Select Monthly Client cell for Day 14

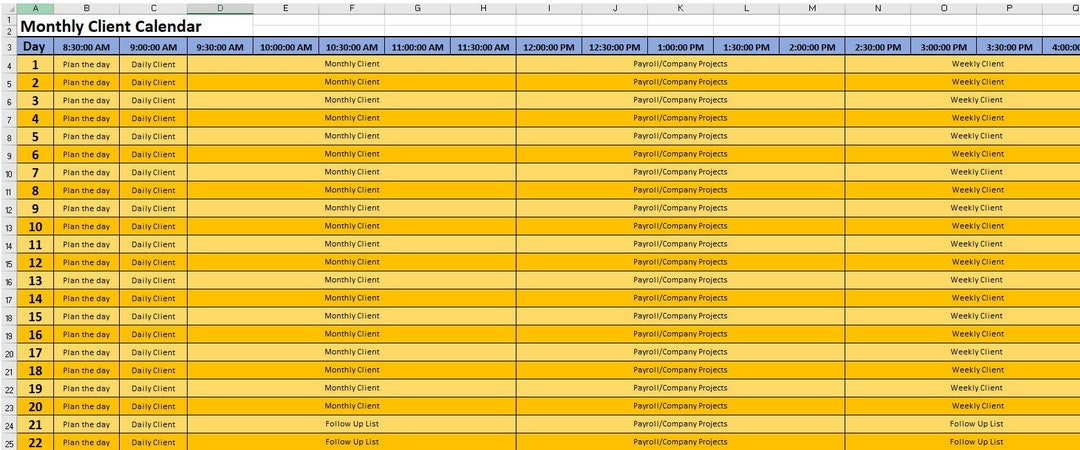351,298
